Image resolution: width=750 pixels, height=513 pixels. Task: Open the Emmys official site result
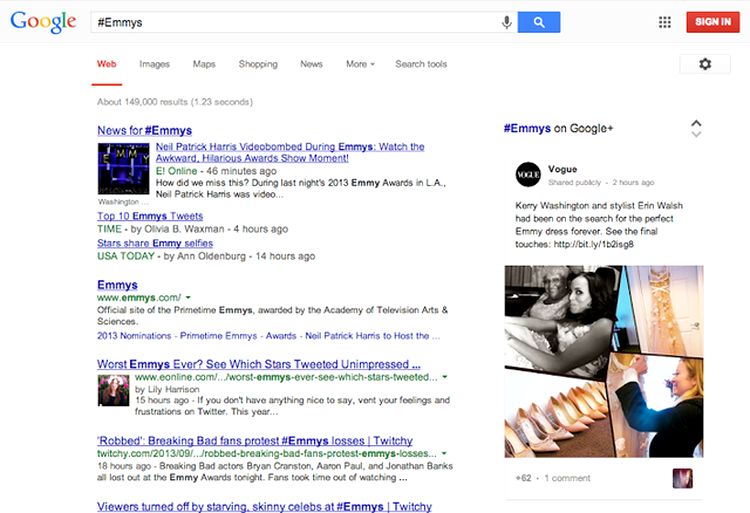click(117, 285)
